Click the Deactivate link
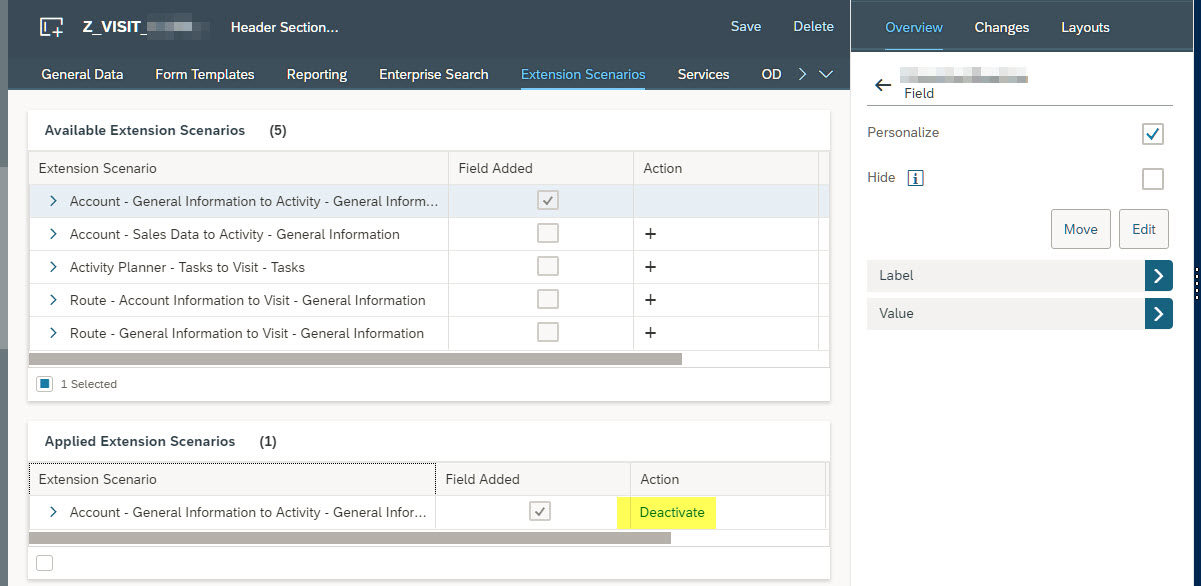Screen dimensions: 1201x586 pos(672,512)
